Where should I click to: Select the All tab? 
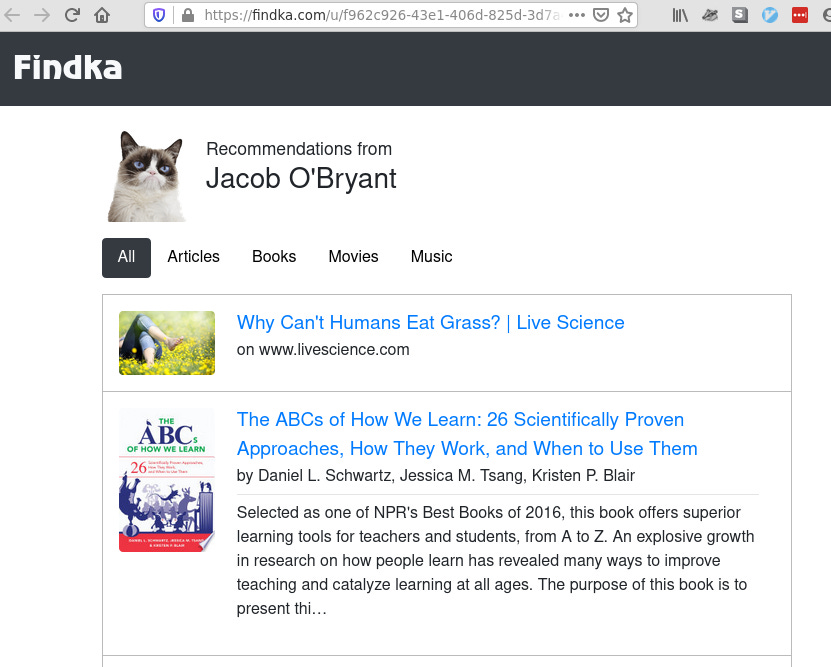pos(126,257)
